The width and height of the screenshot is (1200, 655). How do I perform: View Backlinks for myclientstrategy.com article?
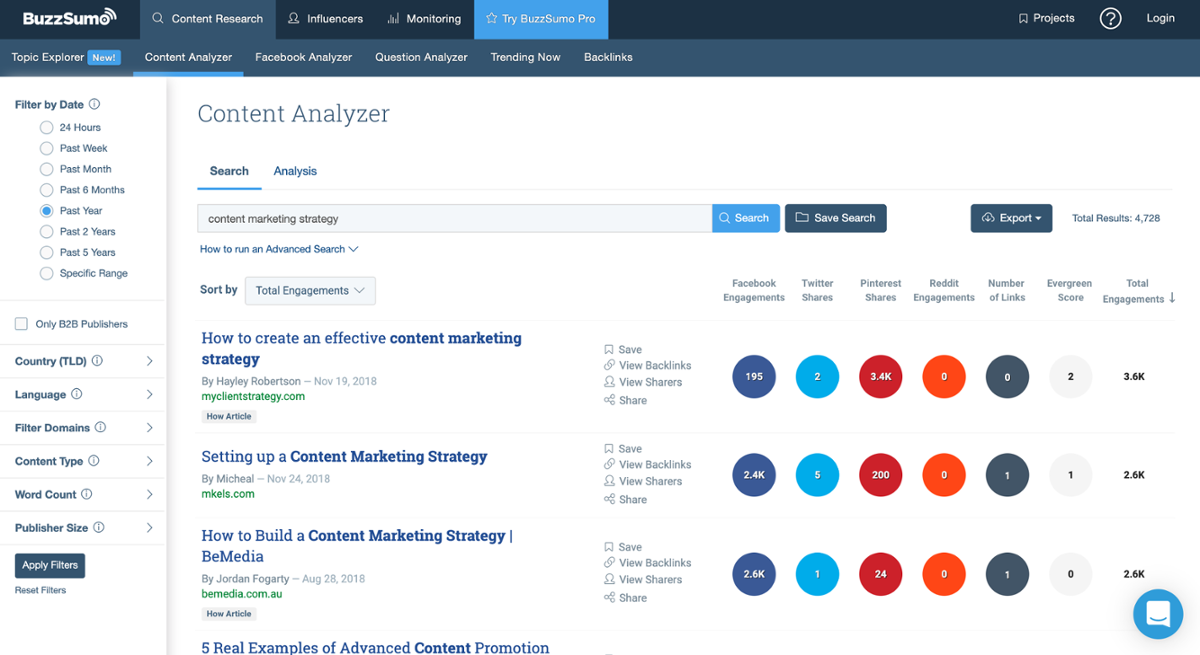click(647, 366)
